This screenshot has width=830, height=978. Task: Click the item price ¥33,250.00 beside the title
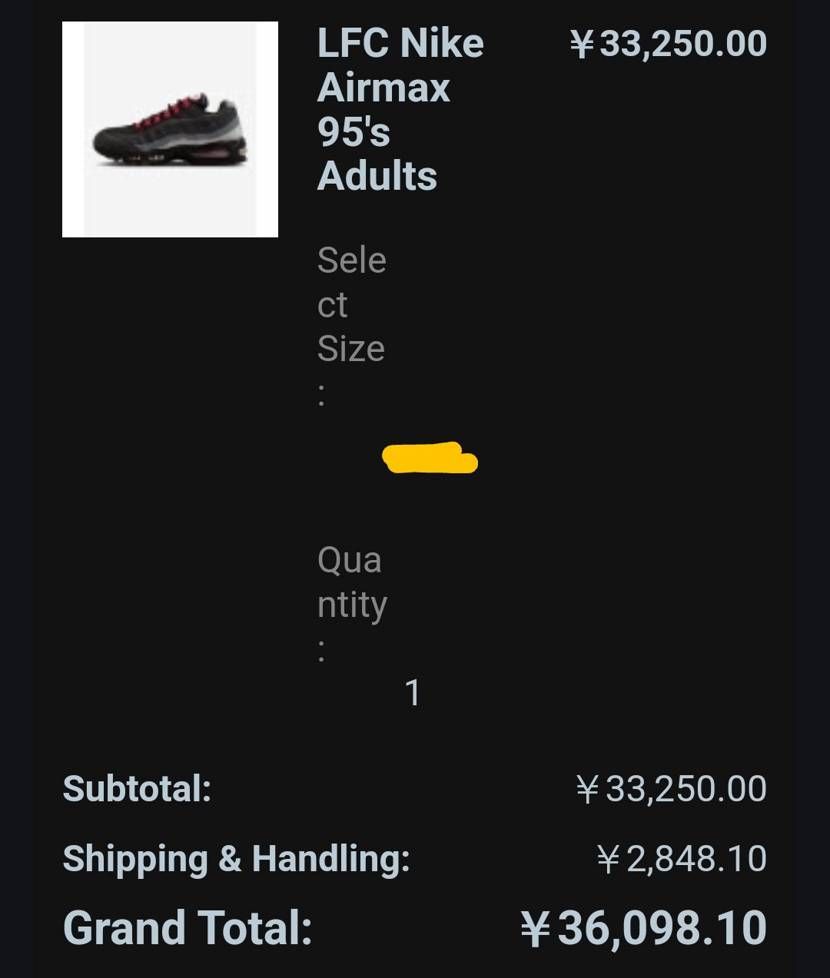[668, 44]
